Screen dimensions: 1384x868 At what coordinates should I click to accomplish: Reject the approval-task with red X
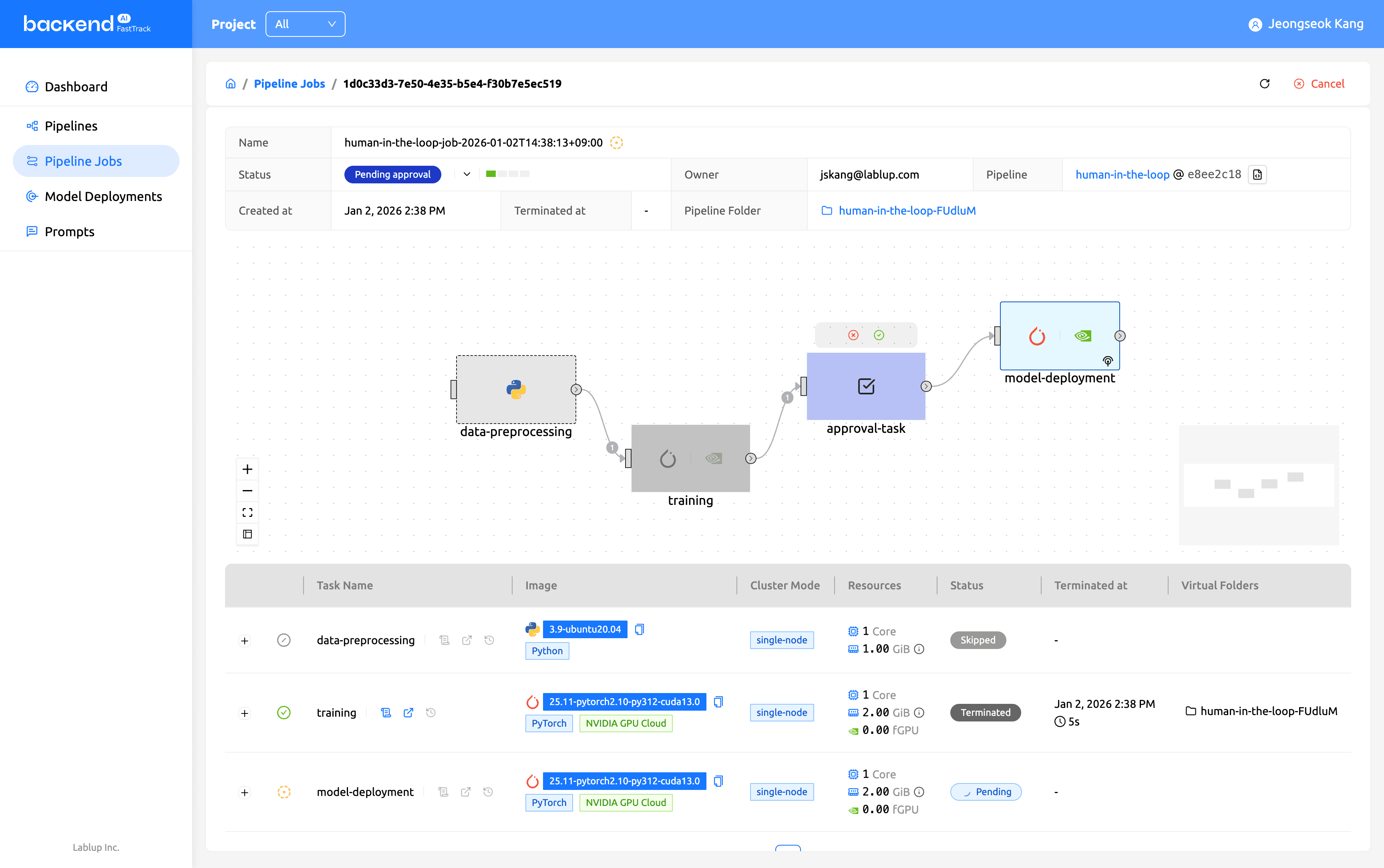[853, 335]
